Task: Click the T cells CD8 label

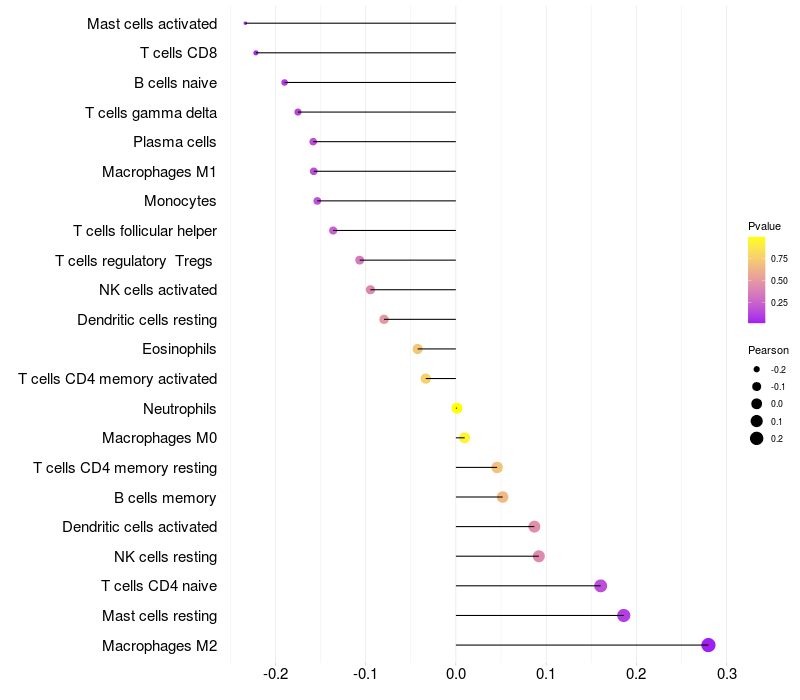Action: pos(179,53)
